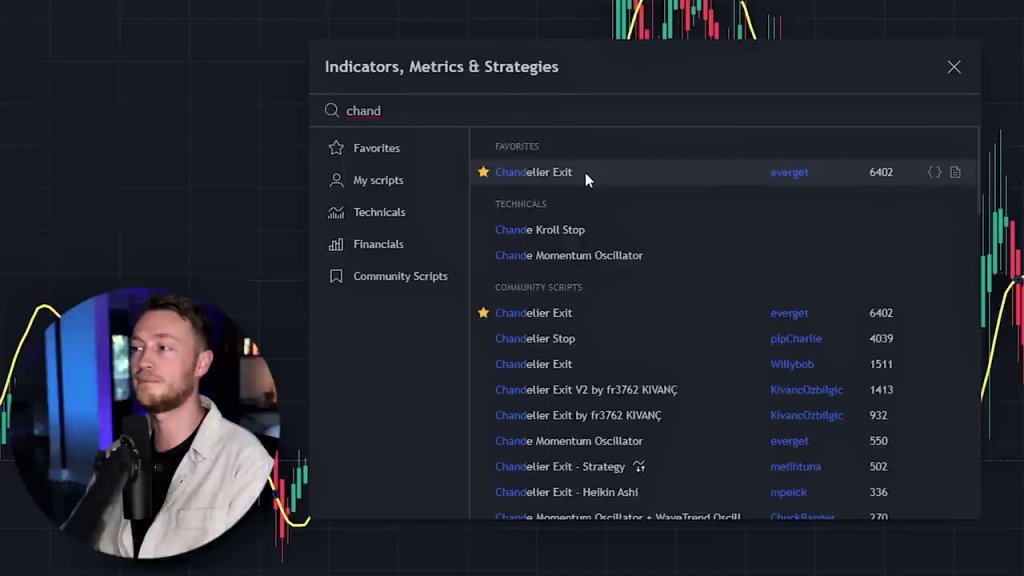Close the Indicators dialog
1024x576 pixels.
point(954,67)
